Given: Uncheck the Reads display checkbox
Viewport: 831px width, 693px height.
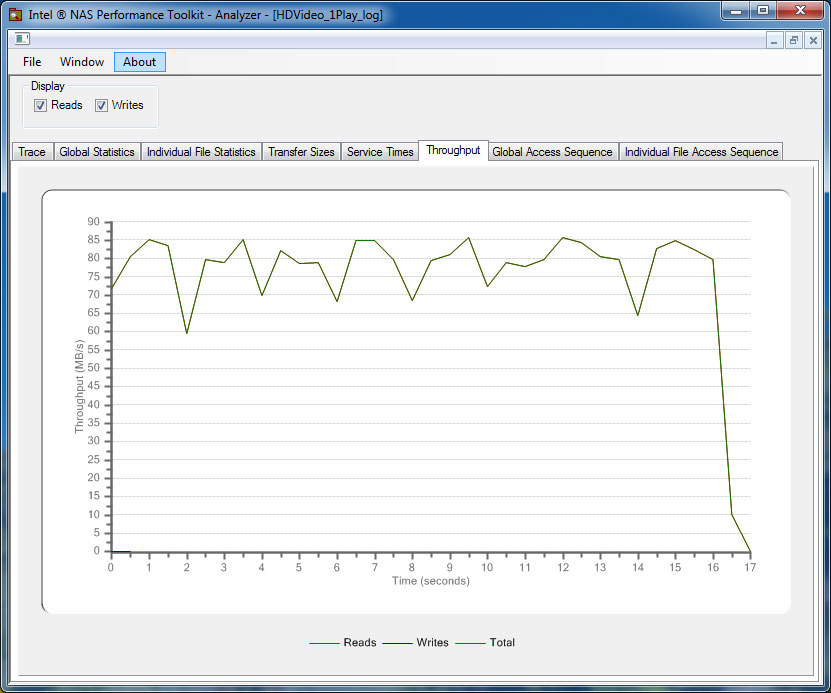Looking at the screenshot, I should (41, 106).
